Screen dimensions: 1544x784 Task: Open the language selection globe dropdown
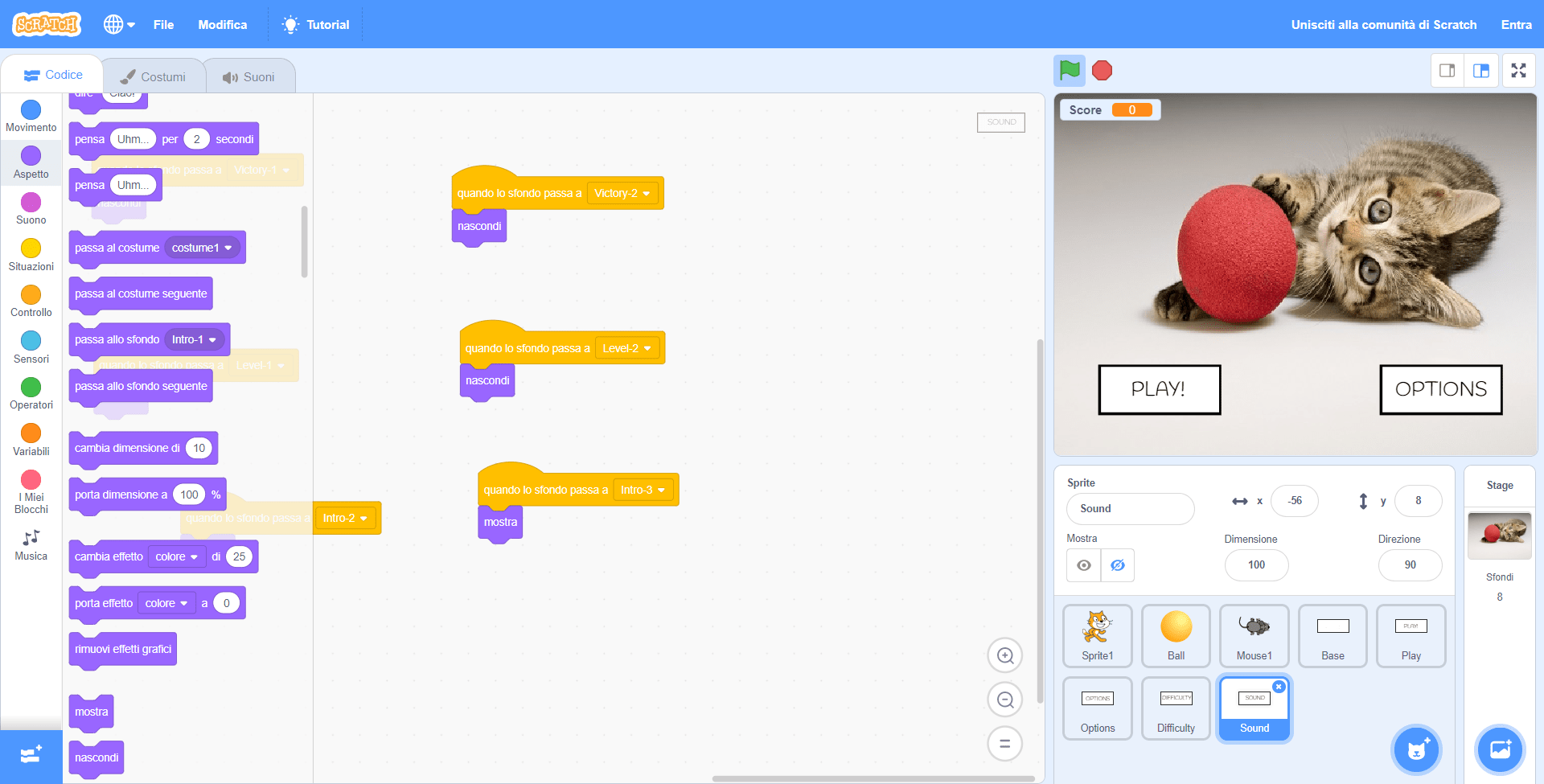[x=119, y=24]
